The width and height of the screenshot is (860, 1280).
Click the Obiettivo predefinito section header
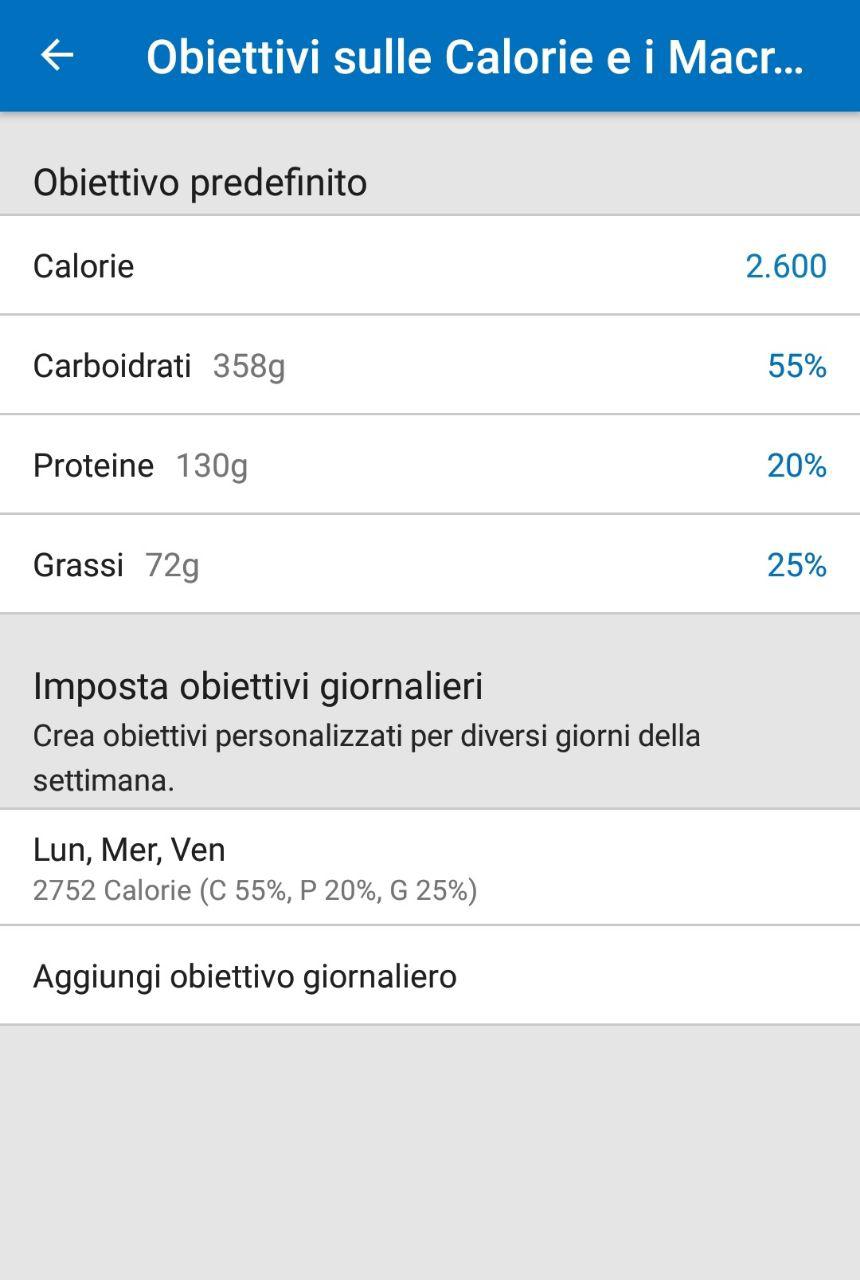pos(200,183)
